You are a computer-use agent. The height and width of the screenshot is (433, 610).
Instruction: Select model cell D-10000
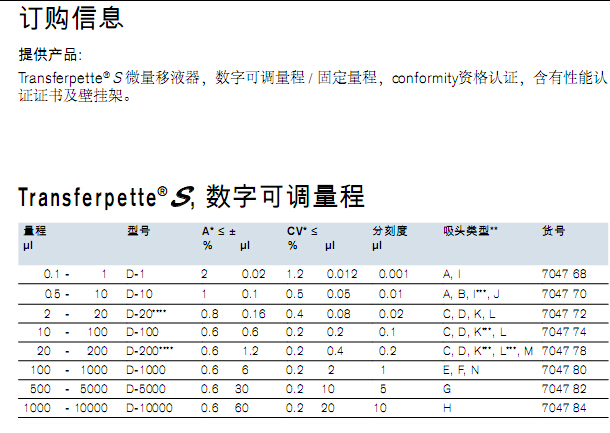149,408
